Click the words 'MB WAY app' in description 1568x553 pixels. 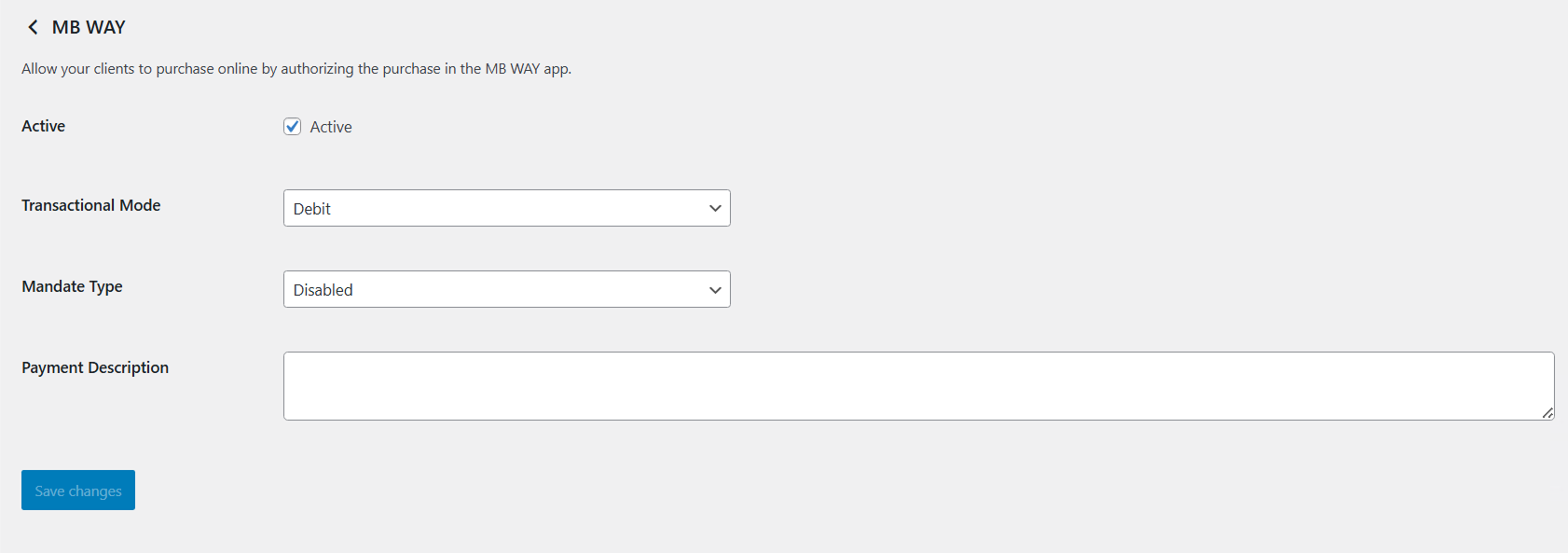coord(527,68)
